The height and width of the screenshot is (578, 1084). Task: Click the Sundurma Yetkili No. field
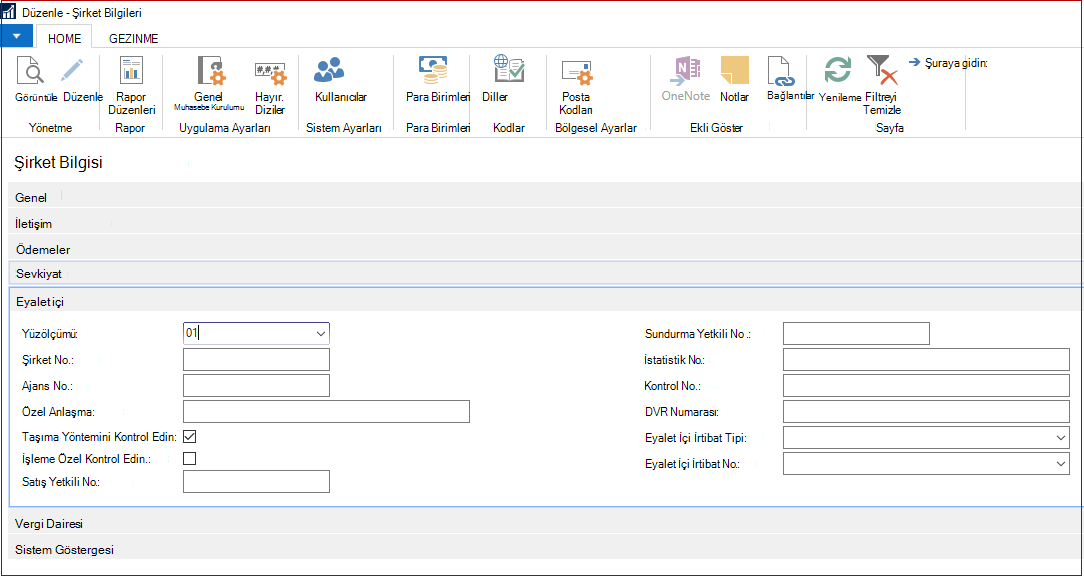(x=857, y=333)
